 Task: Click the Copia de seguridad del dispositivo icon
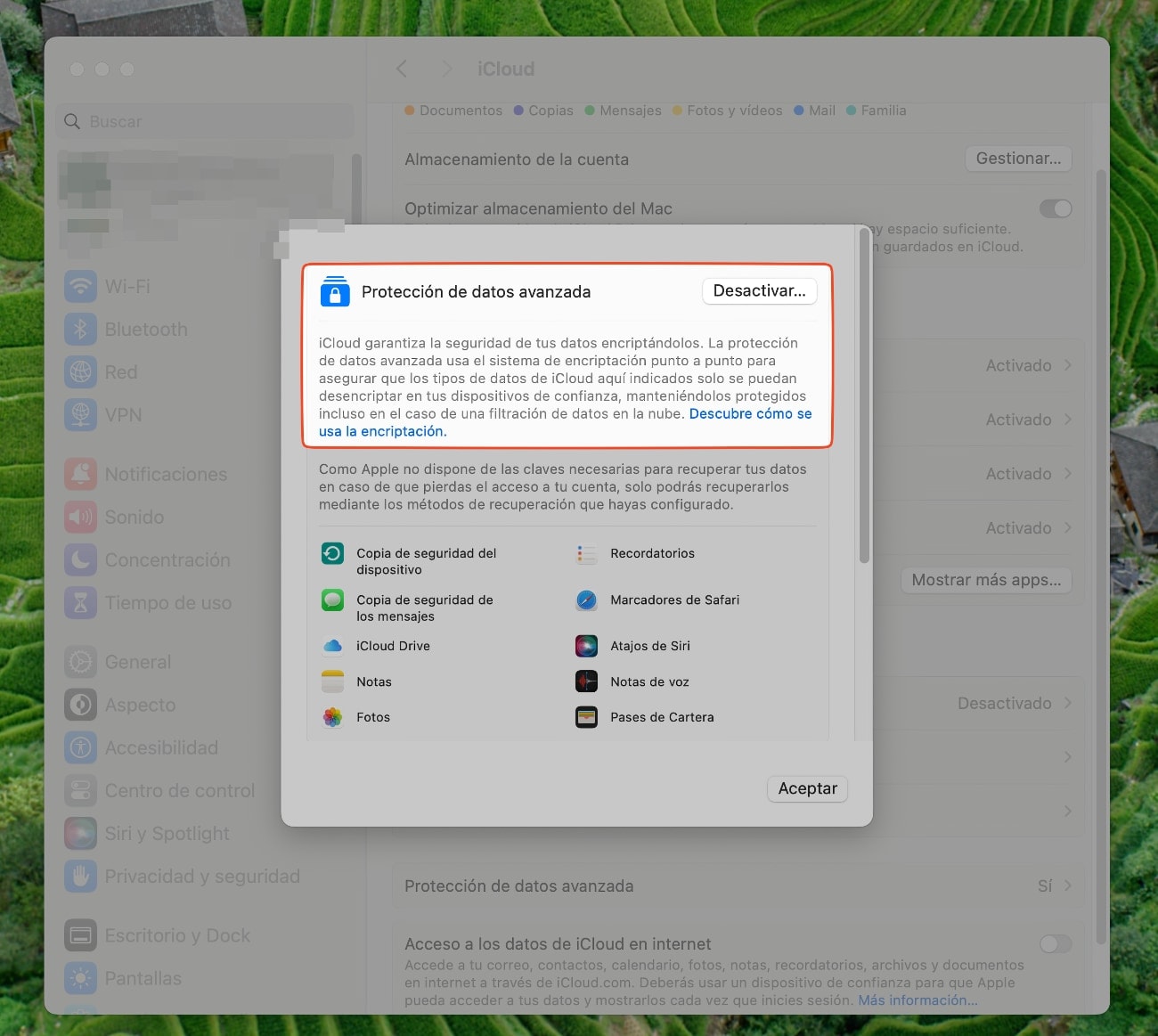(332, 553)
